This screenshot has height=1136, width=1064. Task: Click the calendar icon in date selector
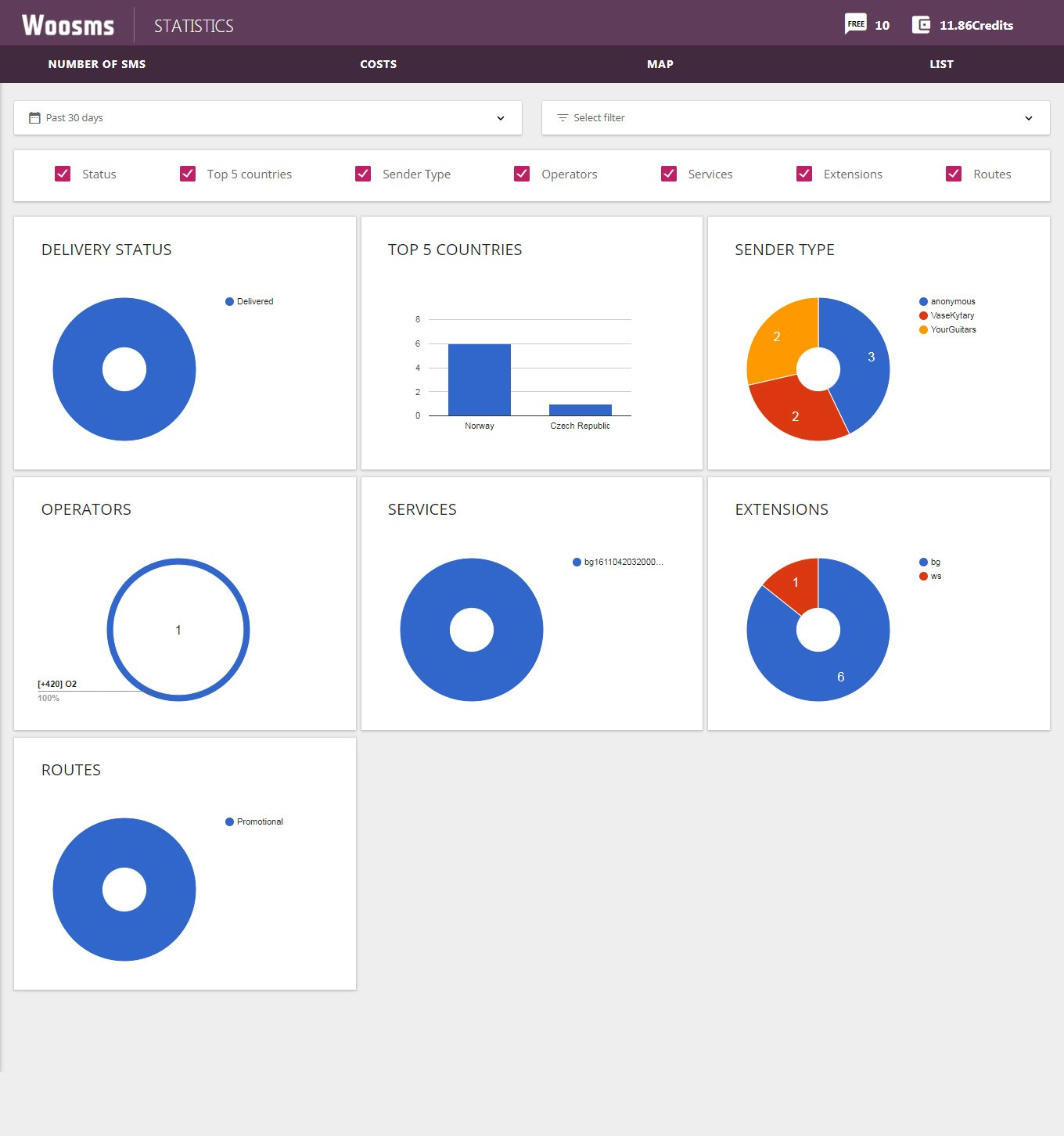pos(34,117)
